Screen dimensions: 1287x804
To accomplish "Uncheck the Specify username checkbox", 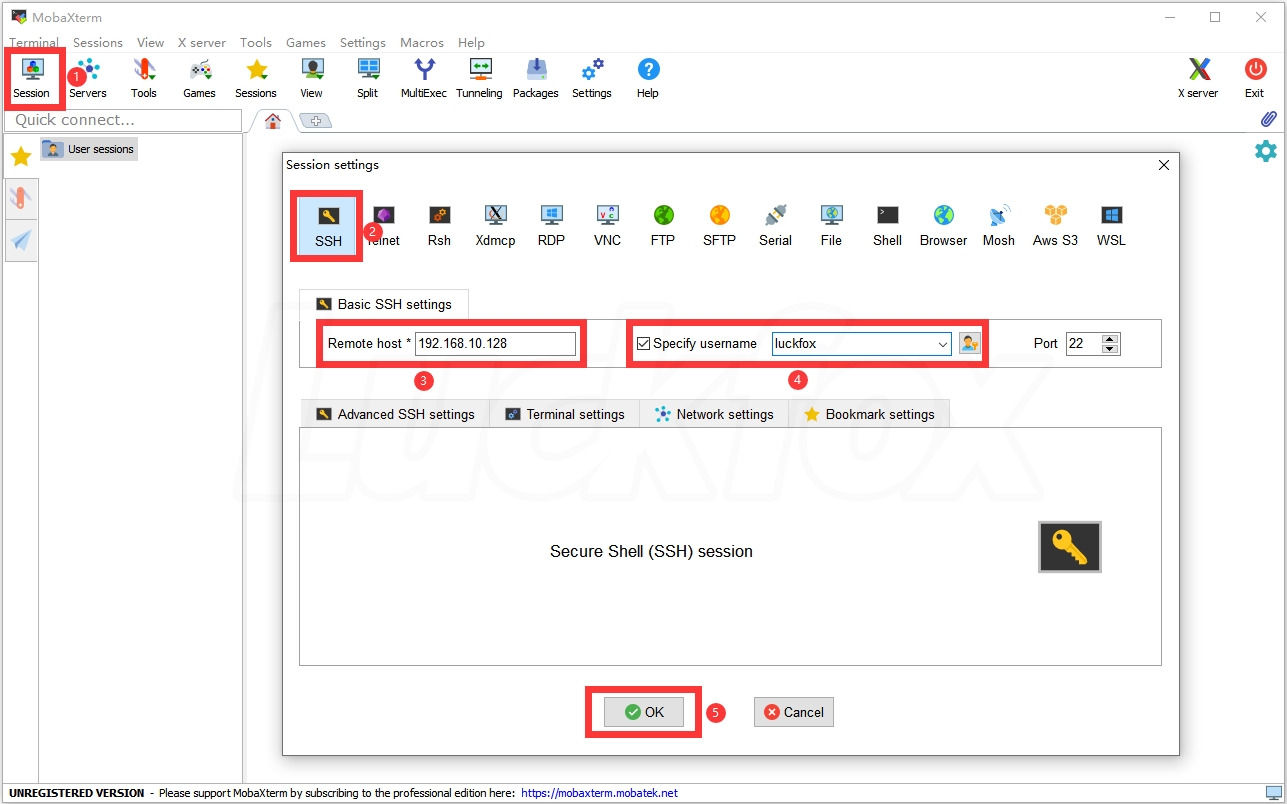I will coord(644,344).
